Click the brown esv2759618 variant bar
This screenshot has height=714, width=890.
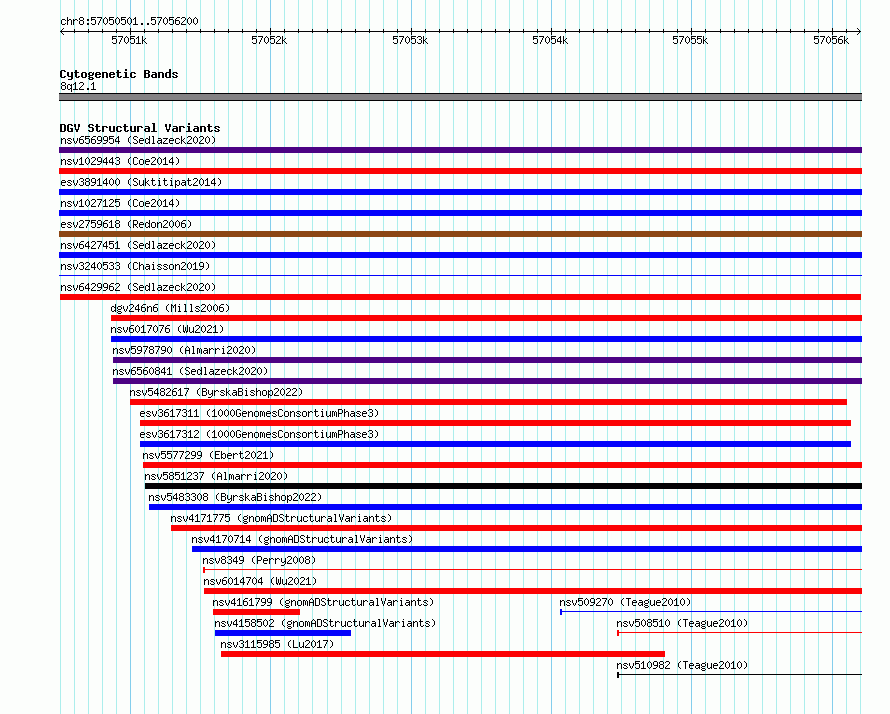tap(460, 234)
